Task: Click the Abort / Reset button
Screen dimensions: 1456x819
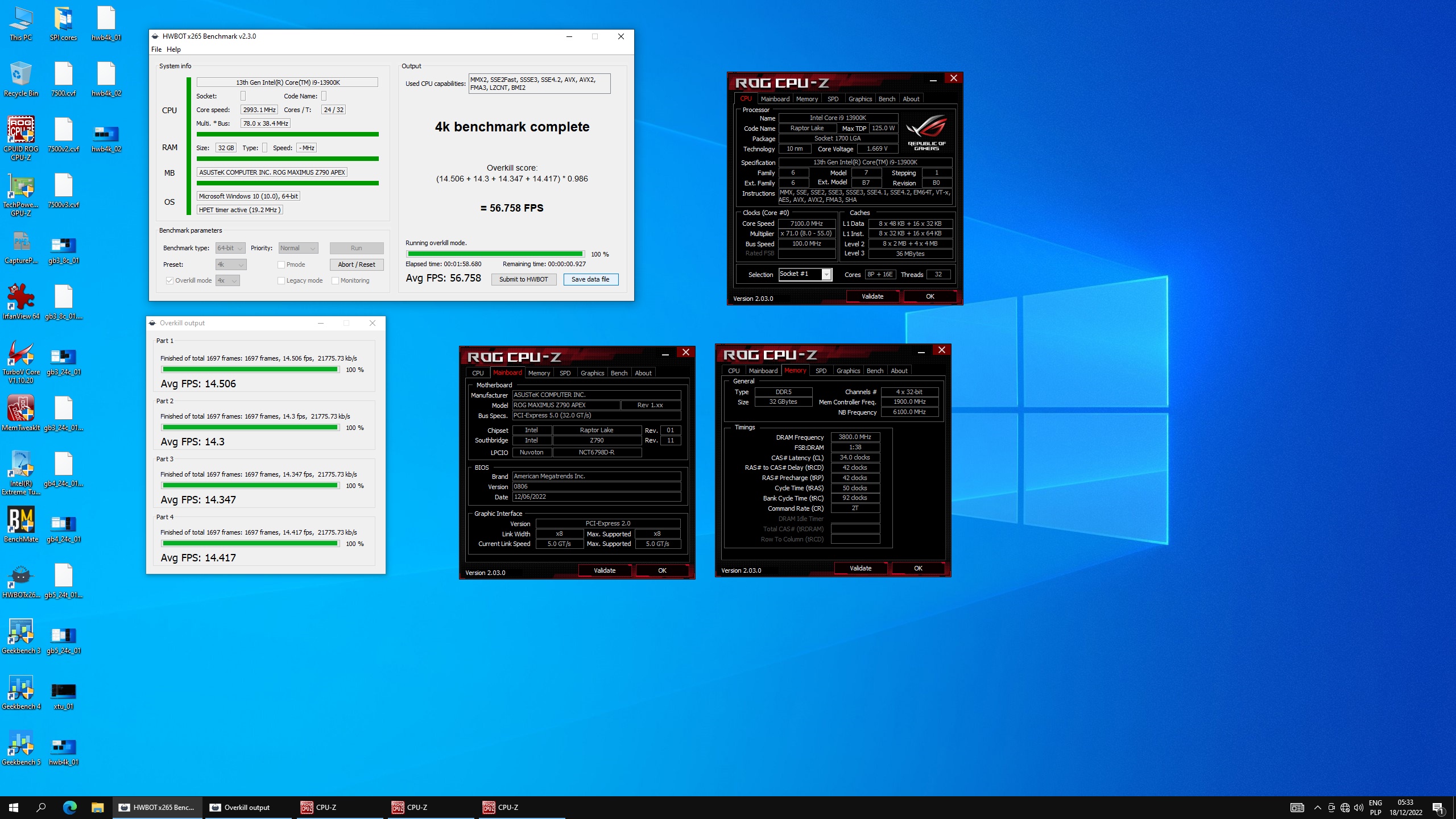Action: point(357,264)
